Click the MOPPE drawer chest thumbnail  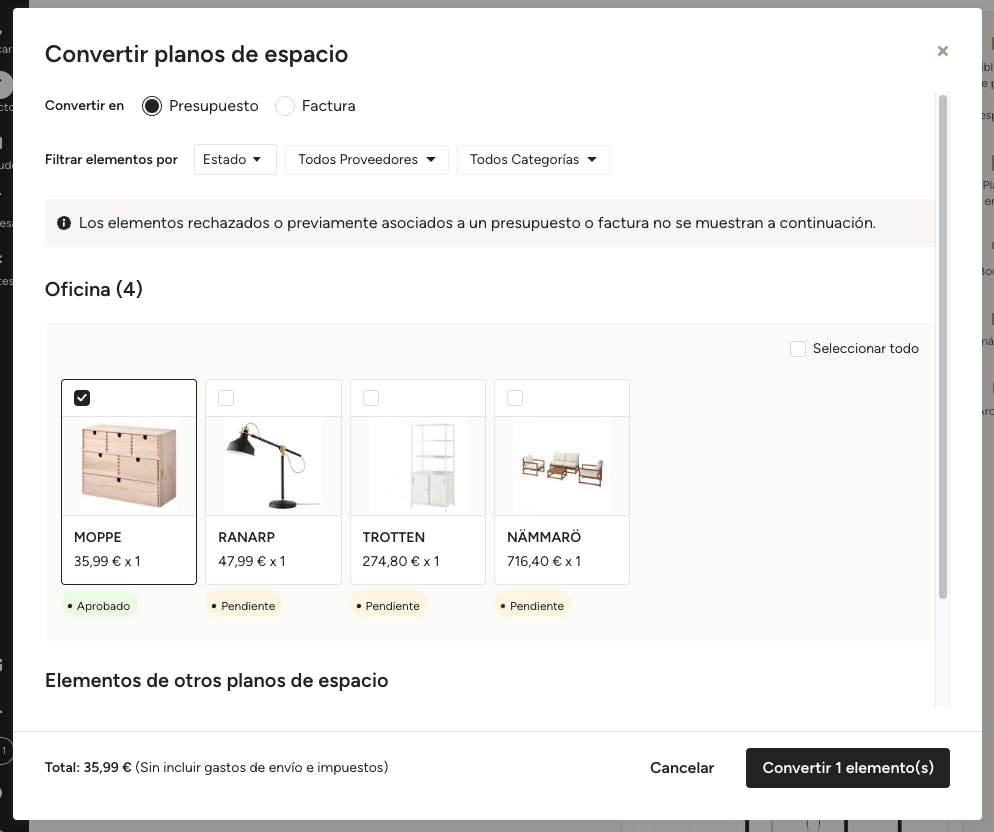128,466
